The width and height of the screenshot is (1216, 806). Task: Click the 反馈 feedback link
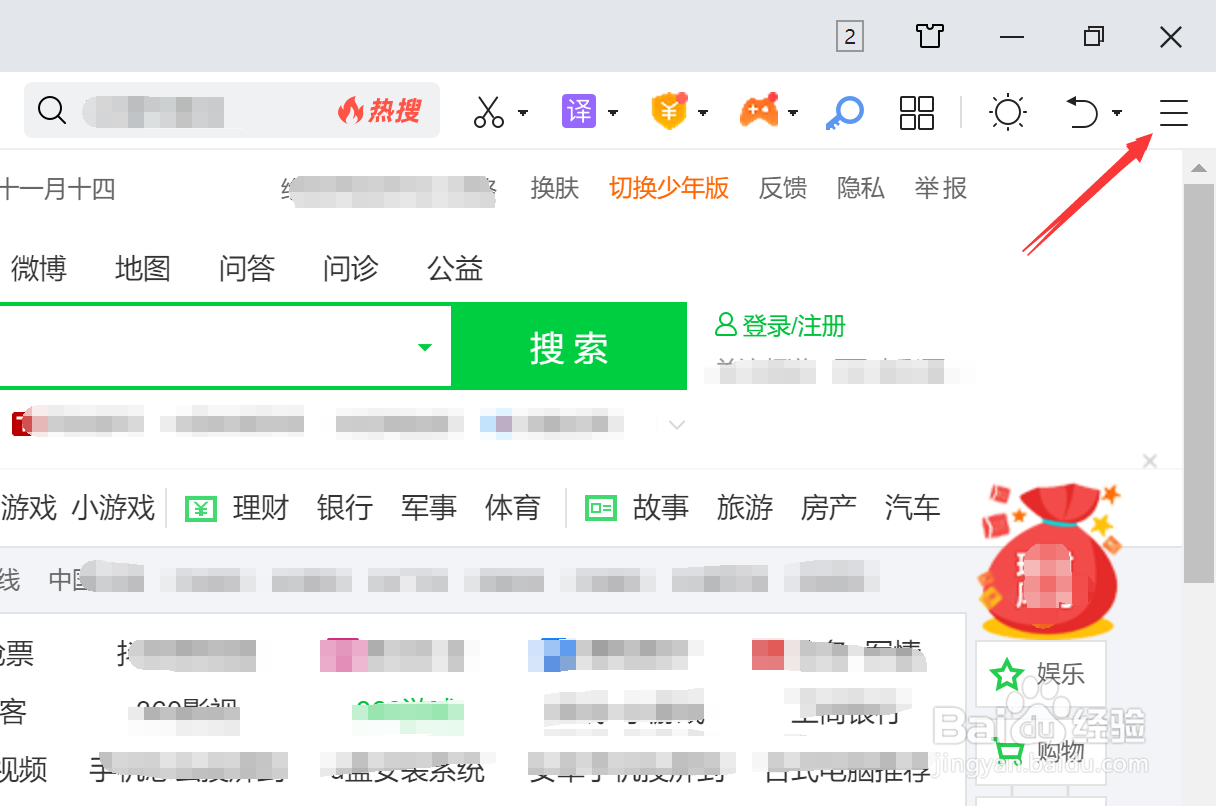782,188
